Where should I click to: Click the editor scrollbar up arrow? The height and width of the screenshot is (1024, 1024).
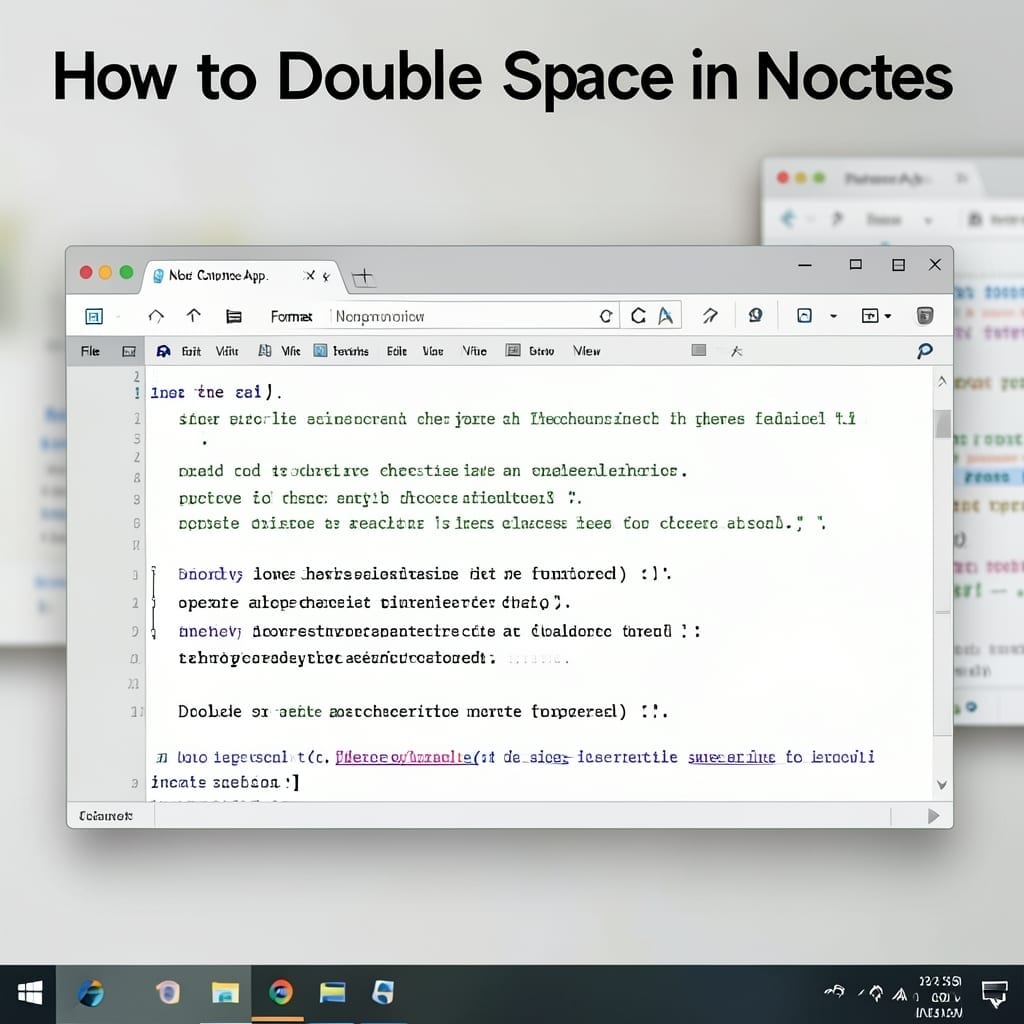click(x=942, y=381)
